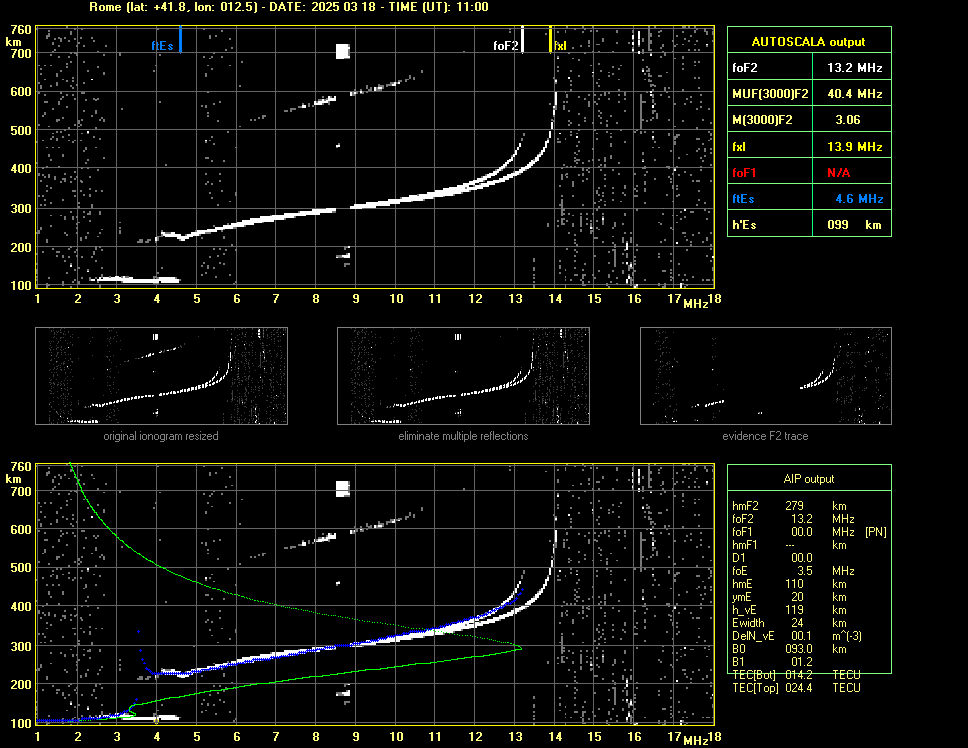Click the blue ftEs value 4.6 MHz
This screenshot has width=968, height=748.
click(x=859, y=199)
